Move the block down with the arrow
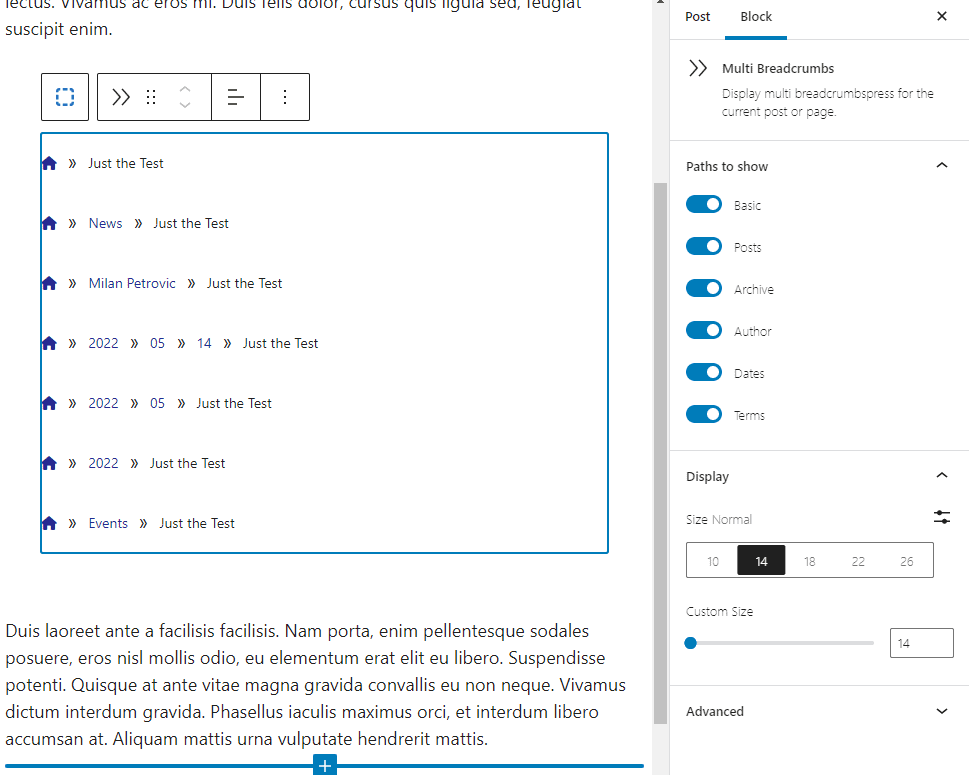The image size is (969, 775). [x=185, y=105]
